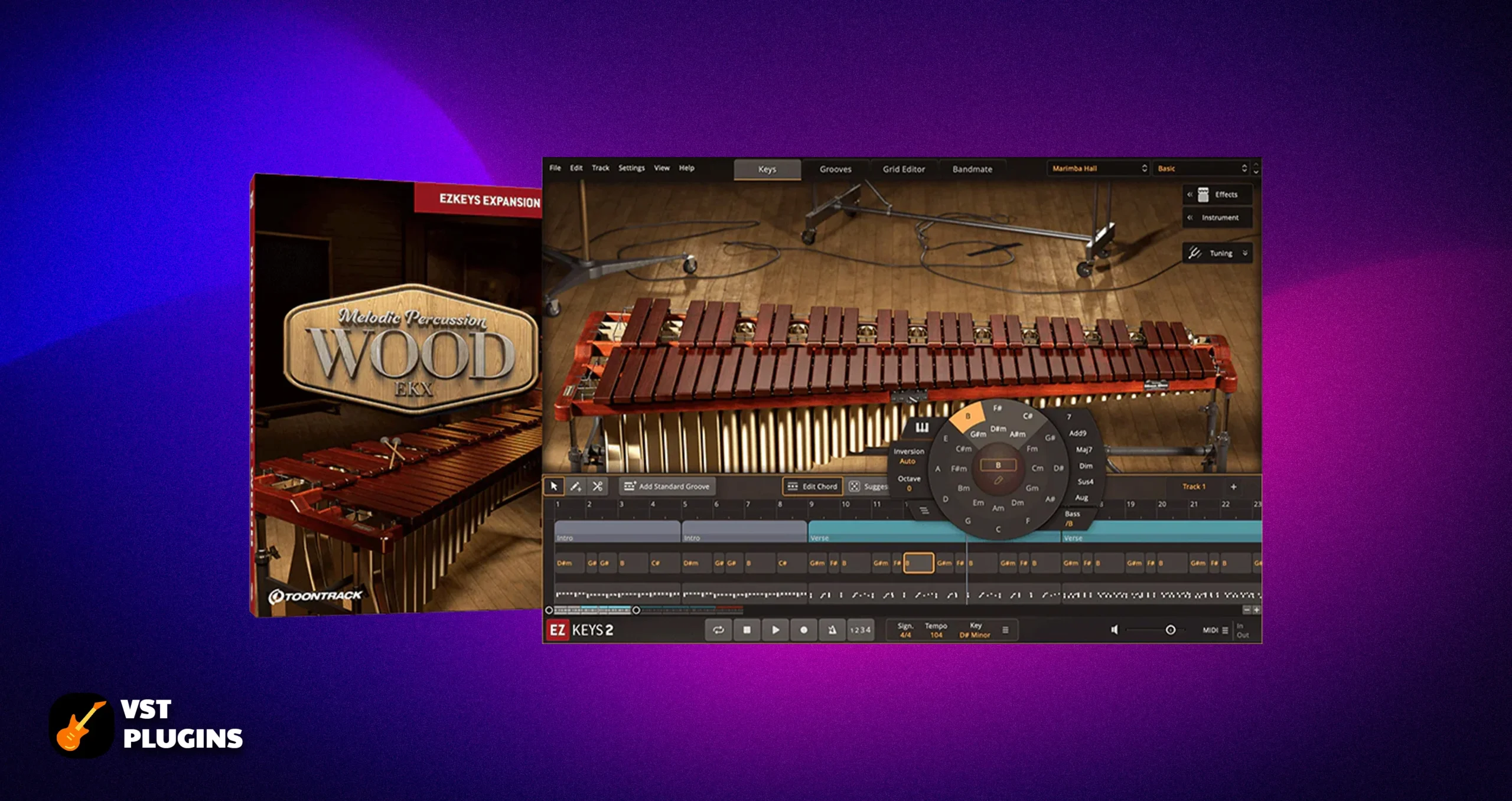Viewport: 1512px width, 801px height.
Task: Select the scissors split tool
Action: coord(597,486)
